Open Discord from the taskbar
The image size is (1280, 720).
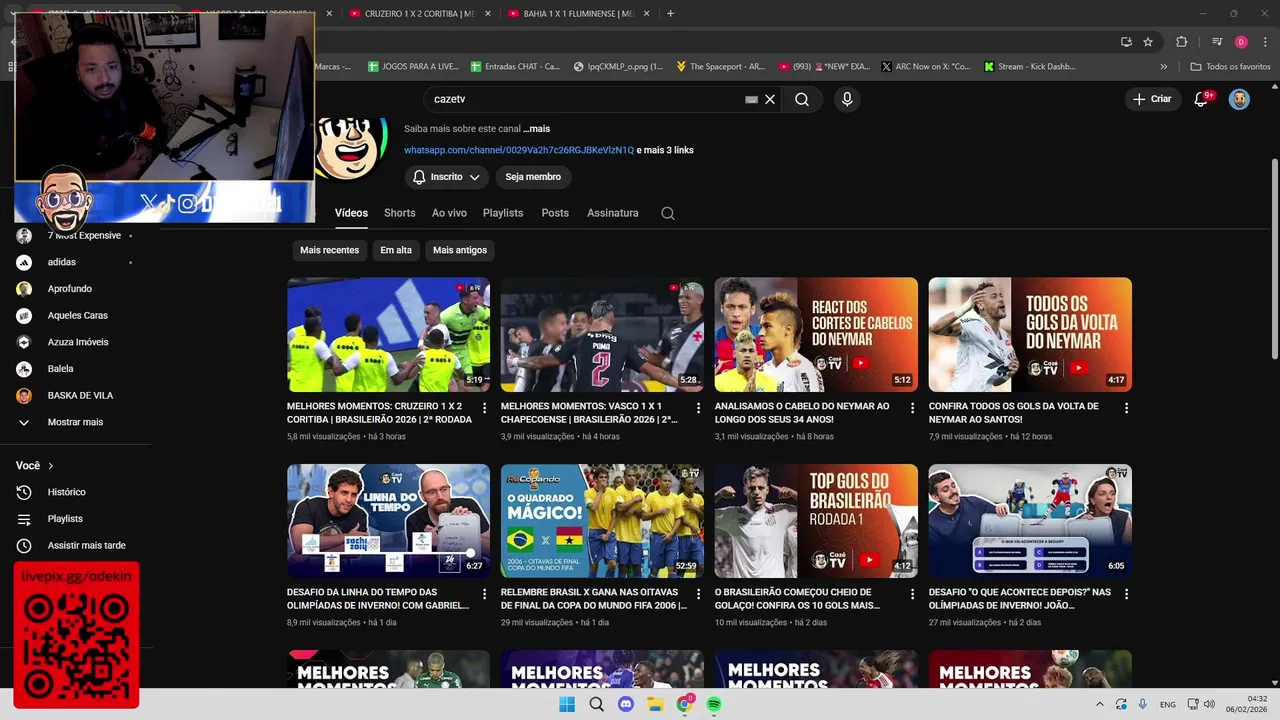coord(626,704)
